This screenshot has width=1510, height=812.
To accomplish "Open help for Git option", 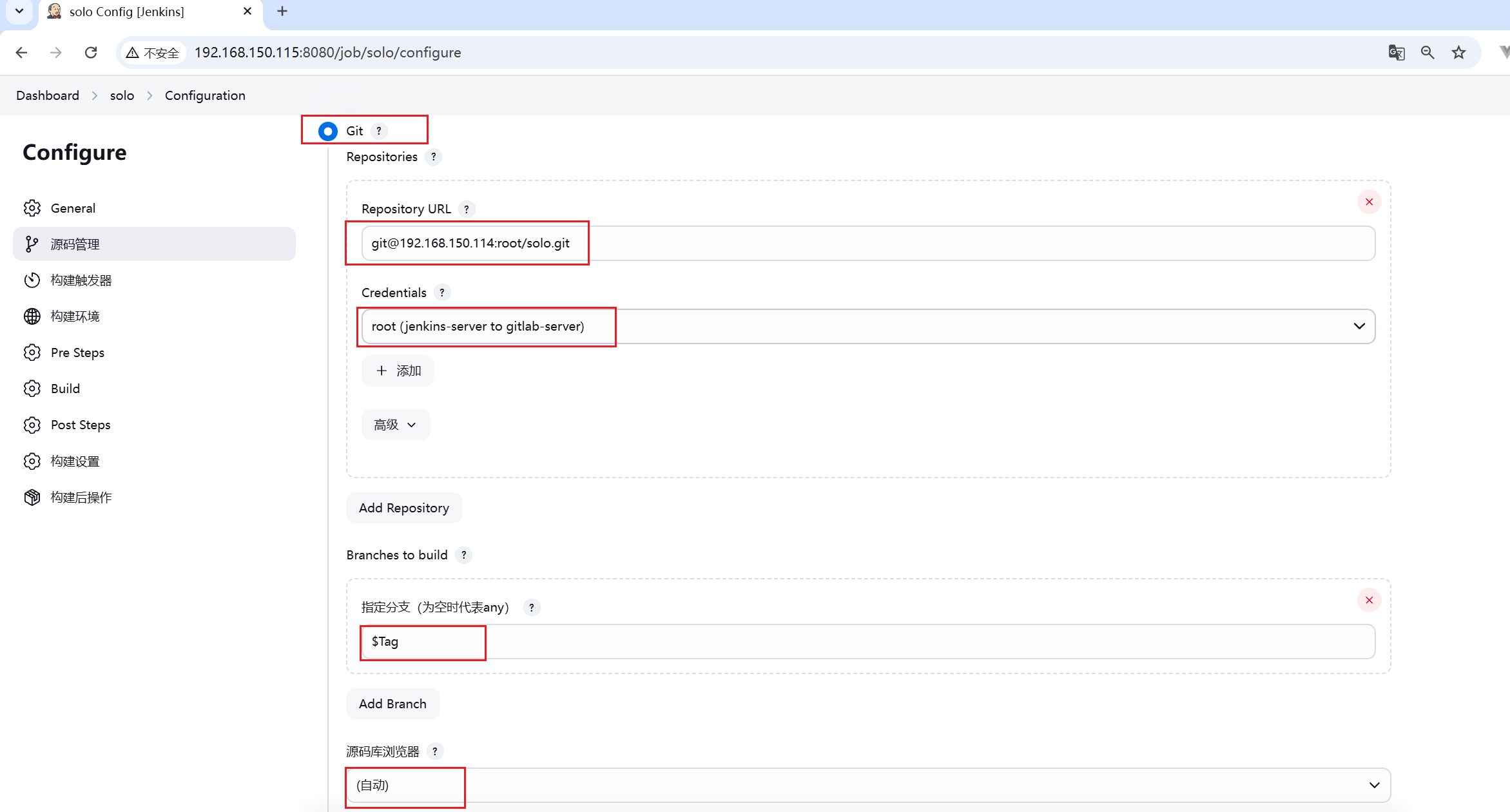I will coord(379,131).
